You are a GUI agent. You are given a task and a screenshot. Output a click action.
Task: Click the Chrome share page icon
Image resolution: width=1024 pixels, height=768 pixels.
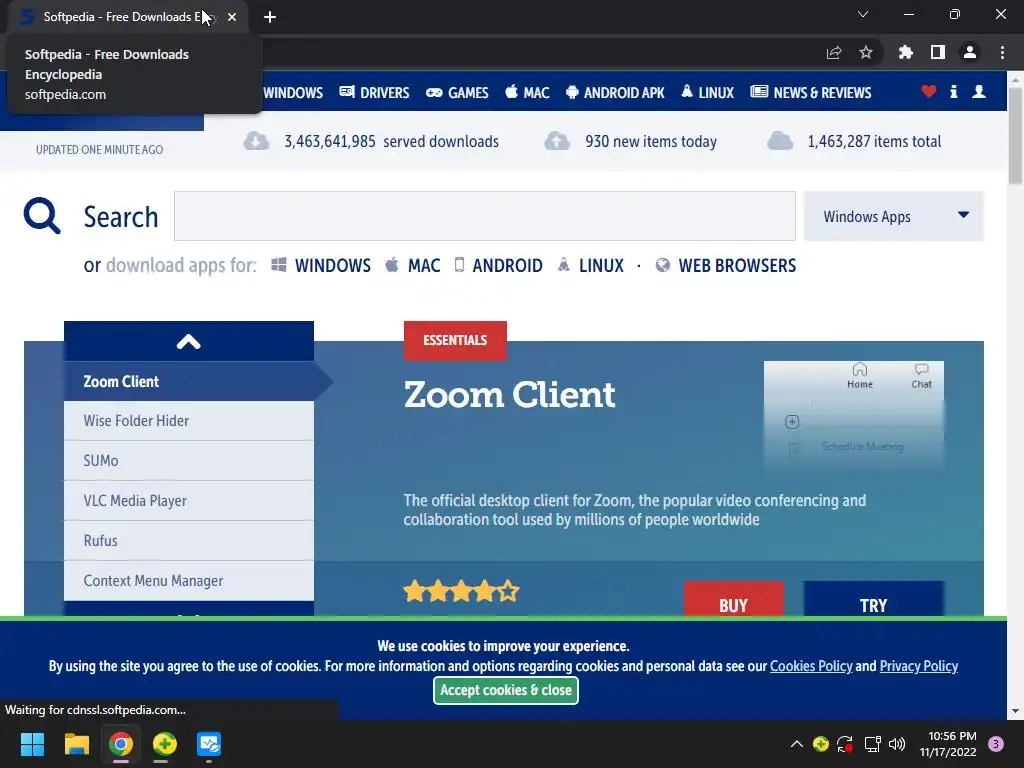point(833,53)
